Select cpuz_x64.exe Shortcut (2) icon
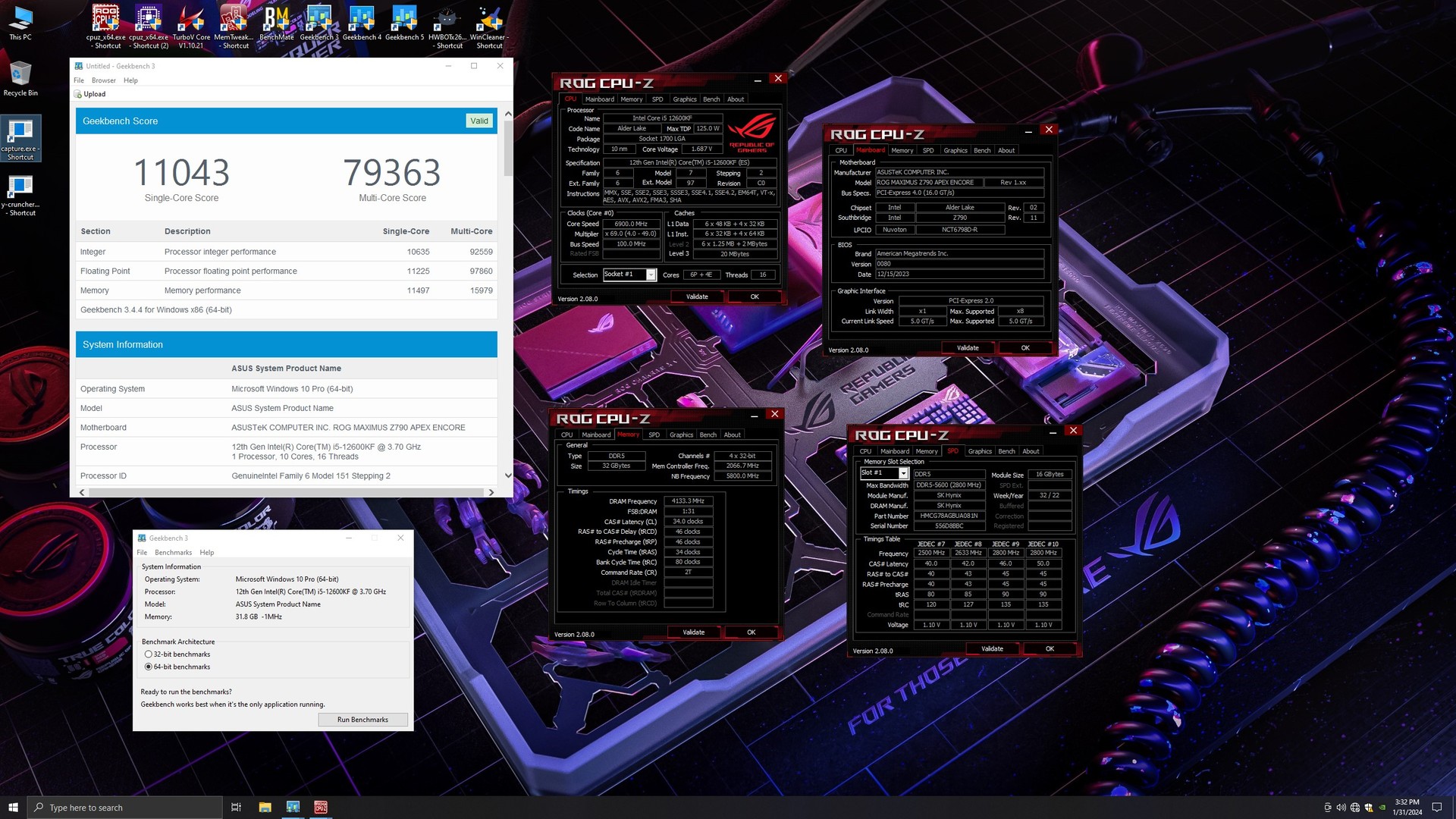 coord(149,27)
